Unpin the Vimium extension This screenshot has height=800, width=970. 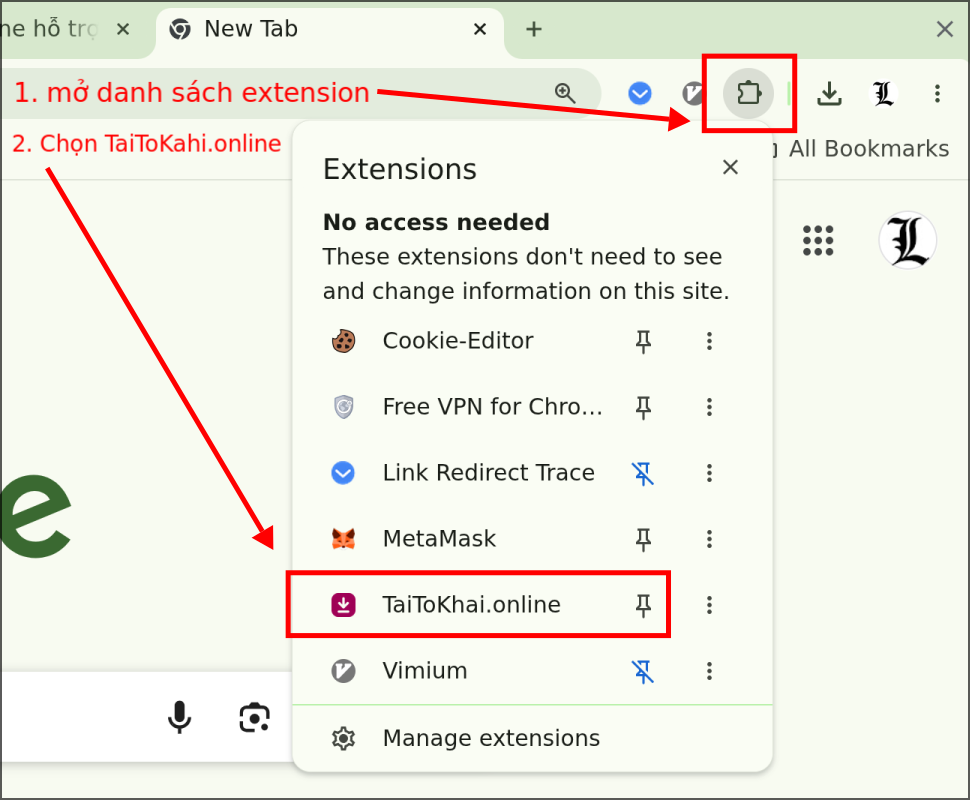643,671
